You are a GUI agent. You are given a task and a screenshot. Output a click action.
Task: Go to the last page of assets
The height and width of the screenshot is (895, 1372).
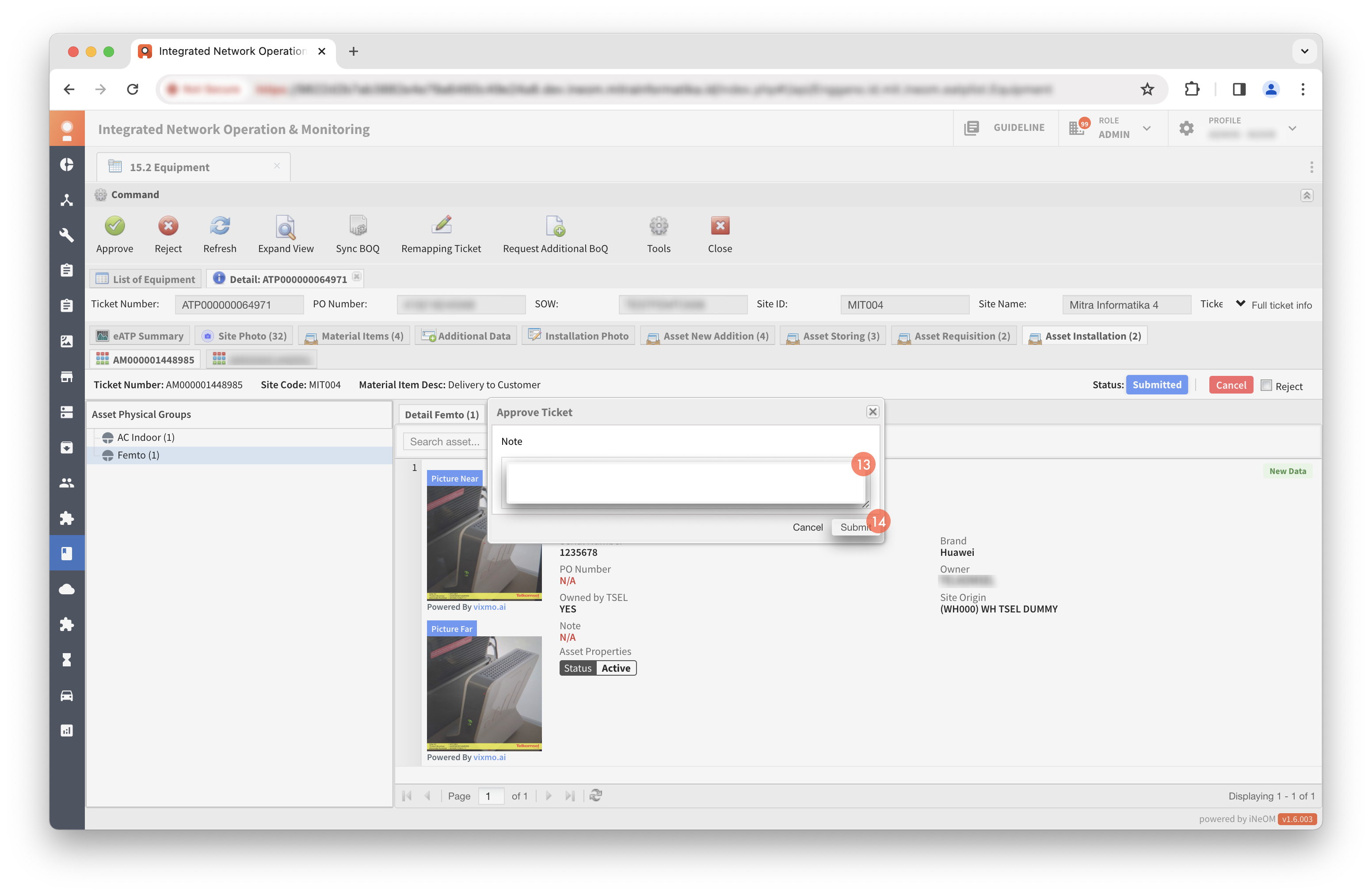tap(570, 796)
